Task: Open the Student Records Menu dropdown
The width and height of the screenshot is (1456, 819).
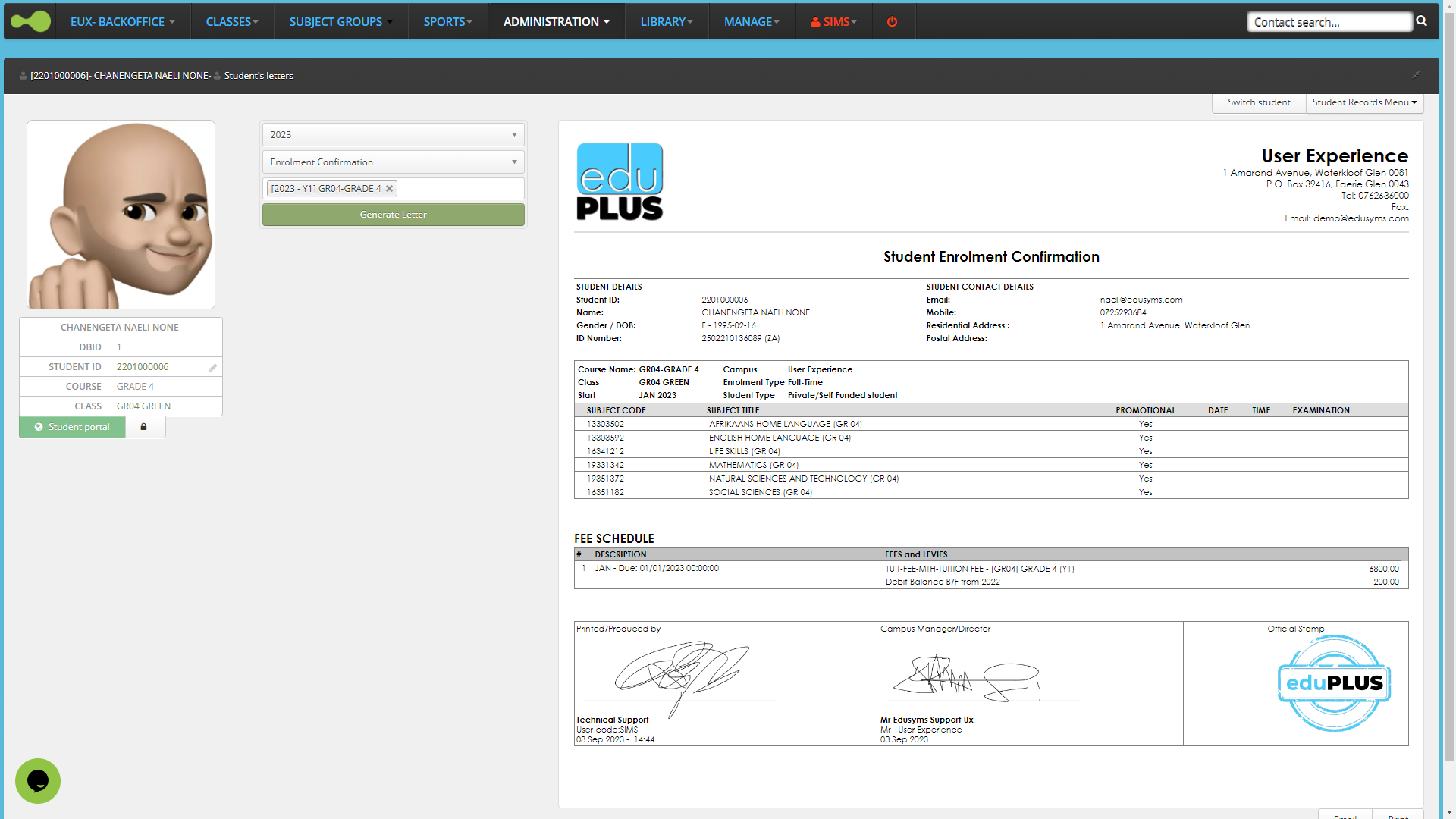Action: (x=1363, y=102)
